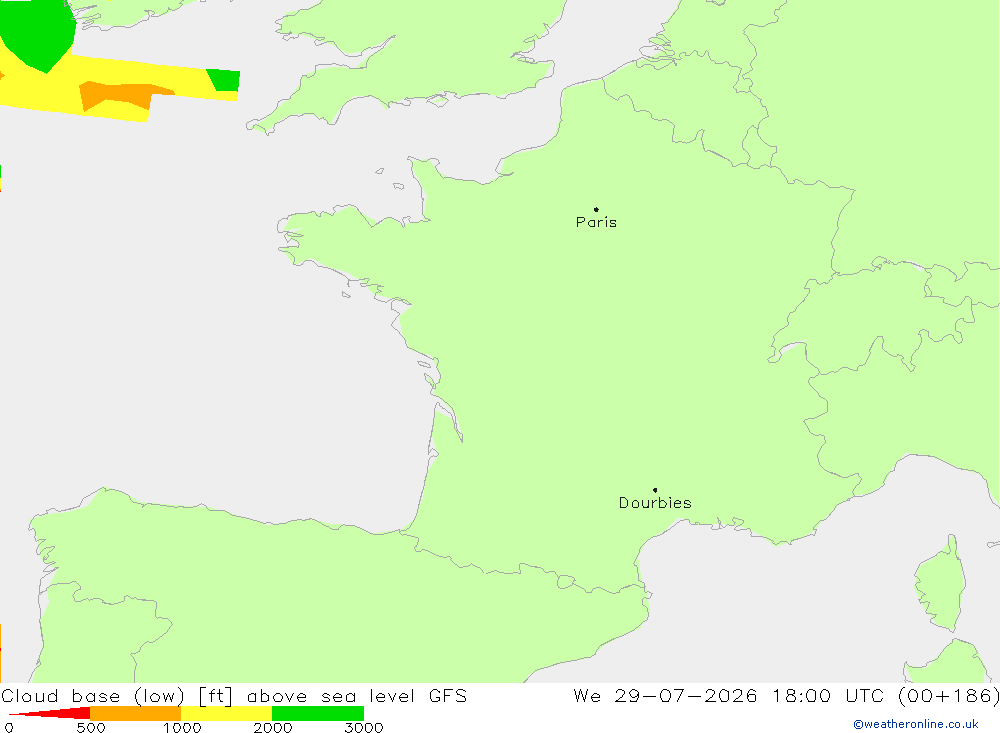Click the '(00+186)' forecast offset text
Viewport: 1000px width, 733px height.
[948, 696]
